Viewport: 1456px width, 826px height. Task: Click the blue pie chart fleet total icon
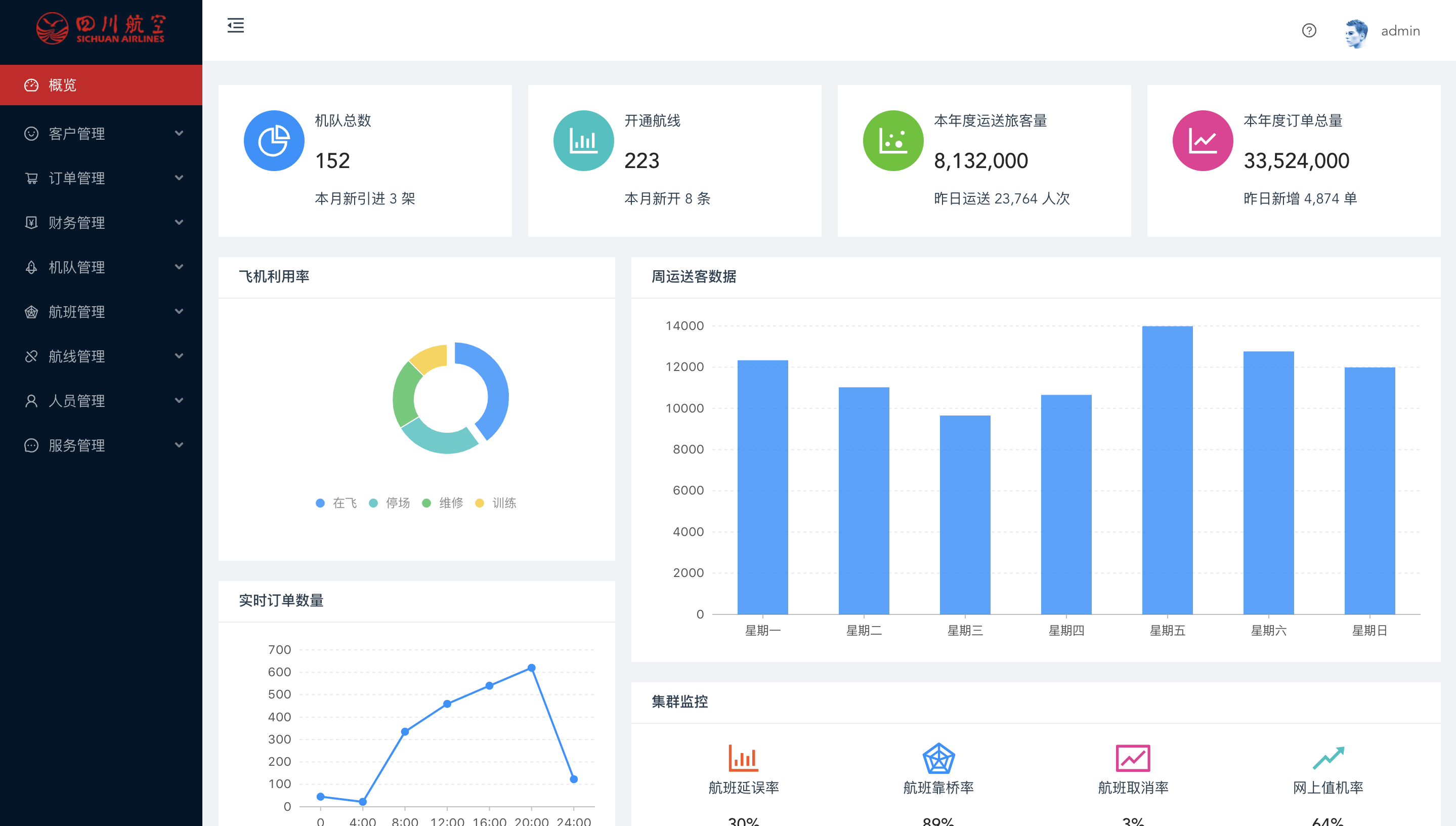coord(274,141)
